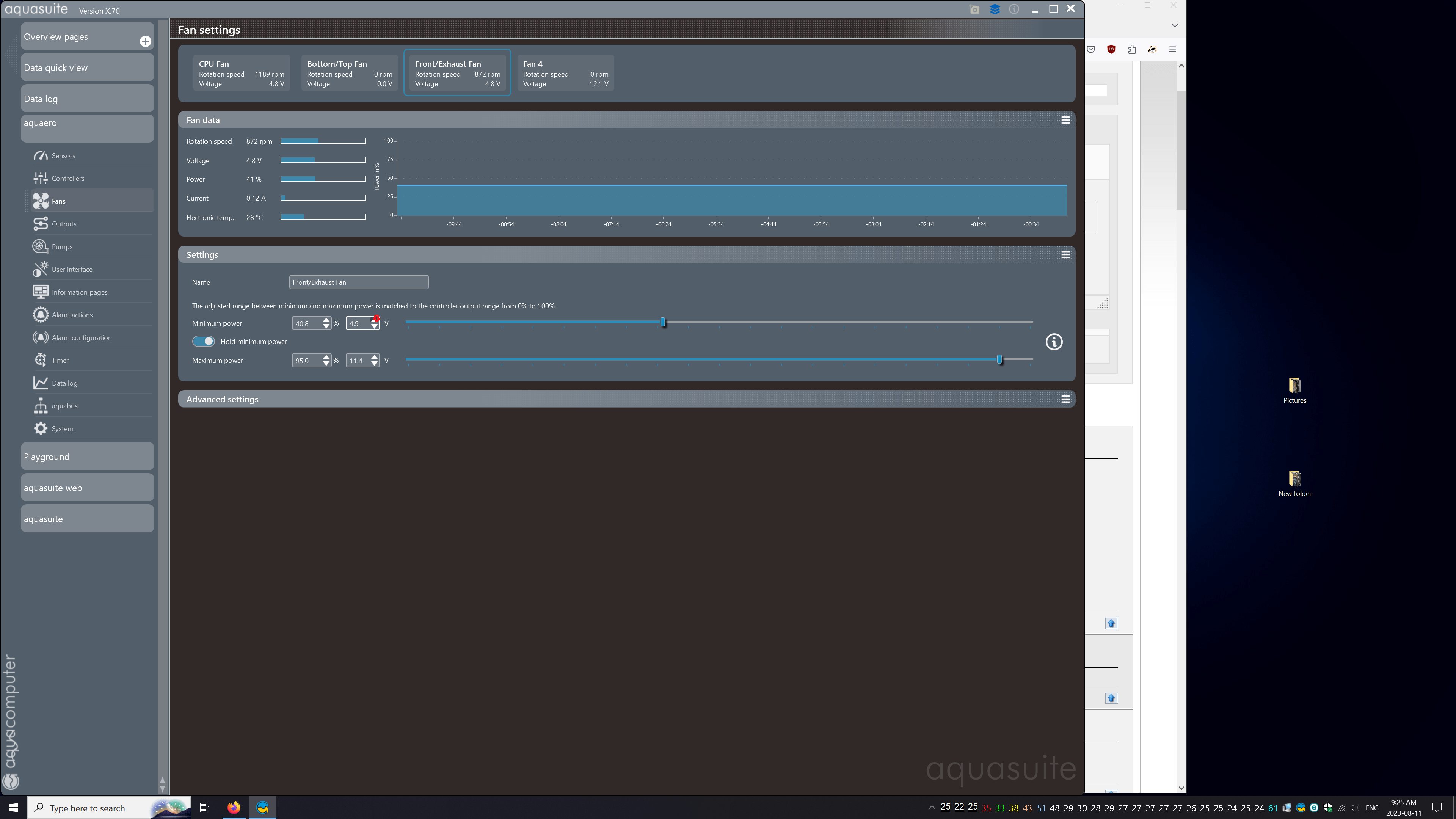Image resolution: width=1456 pixels, height=819 pixels.
Task: Click the Timer sidebar icon
Action: [40, 360]
